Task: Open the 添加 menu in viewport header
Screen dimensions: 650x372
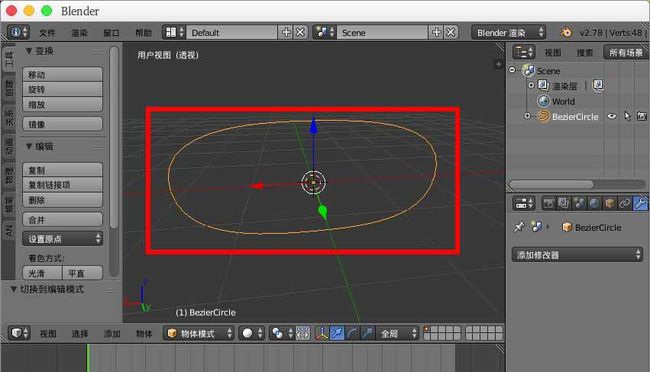Action: tap(112, 333)
